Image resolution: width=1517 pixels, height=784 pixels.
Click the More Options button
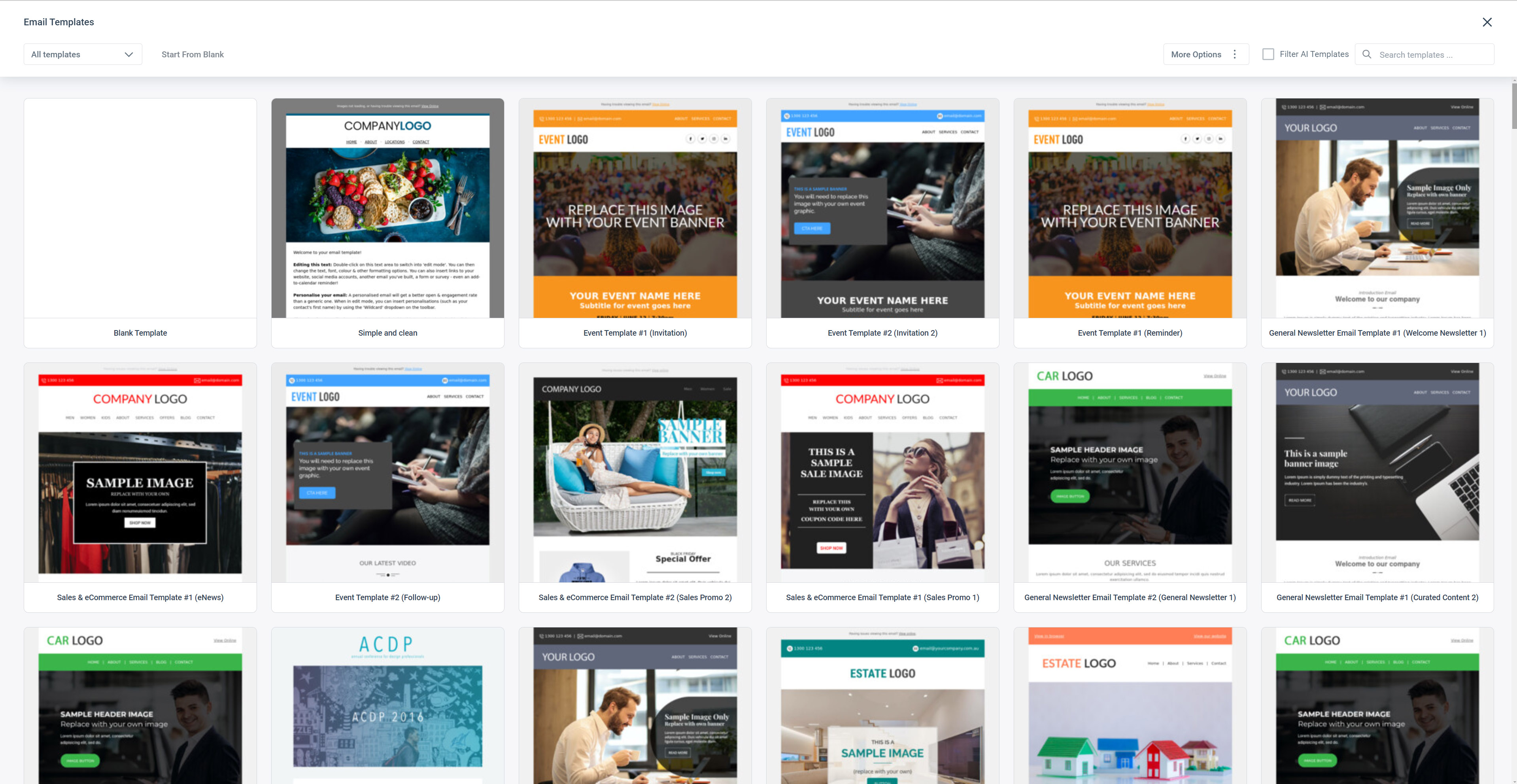[x=1196, y=54]
